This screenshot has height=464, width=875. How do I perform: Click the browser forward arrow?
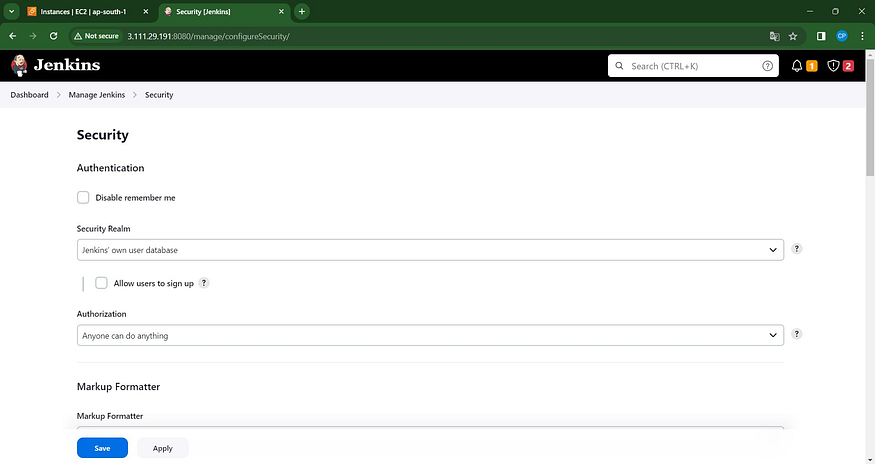pos(33,36)
